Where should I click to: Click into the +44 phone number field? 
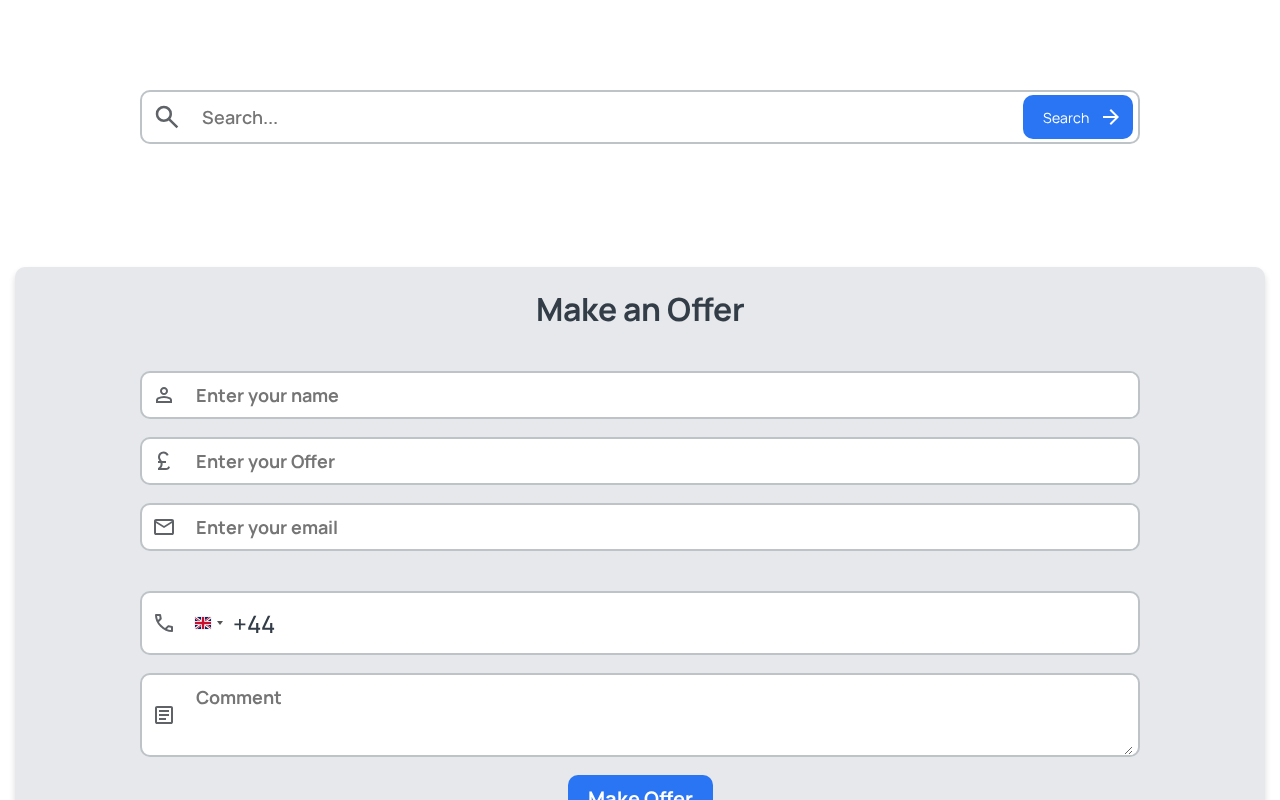[x=682, y=623]
